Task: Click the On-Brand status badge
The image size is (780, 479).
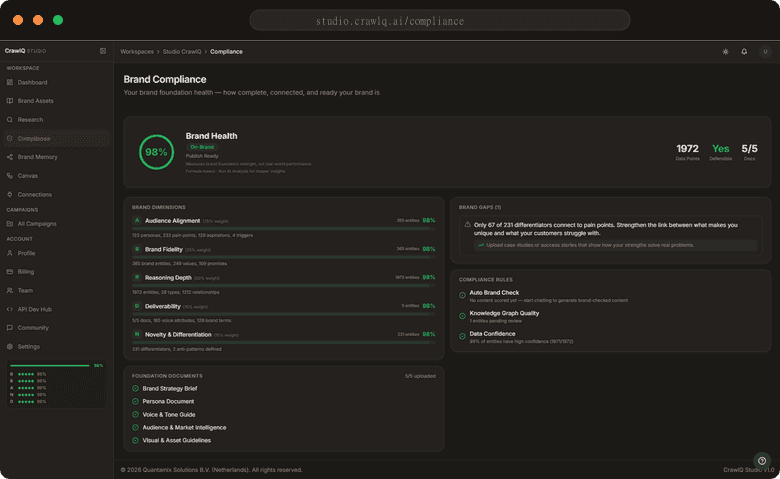Action: click(x=202, y=147)
